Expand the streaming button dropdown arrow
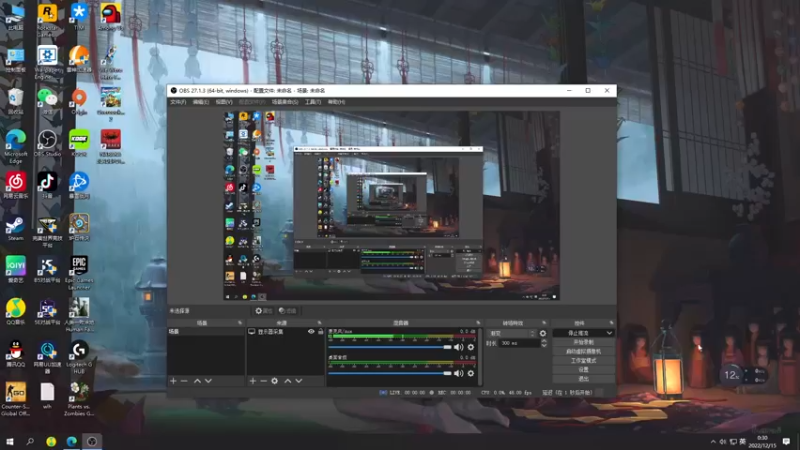 (609, 333)
